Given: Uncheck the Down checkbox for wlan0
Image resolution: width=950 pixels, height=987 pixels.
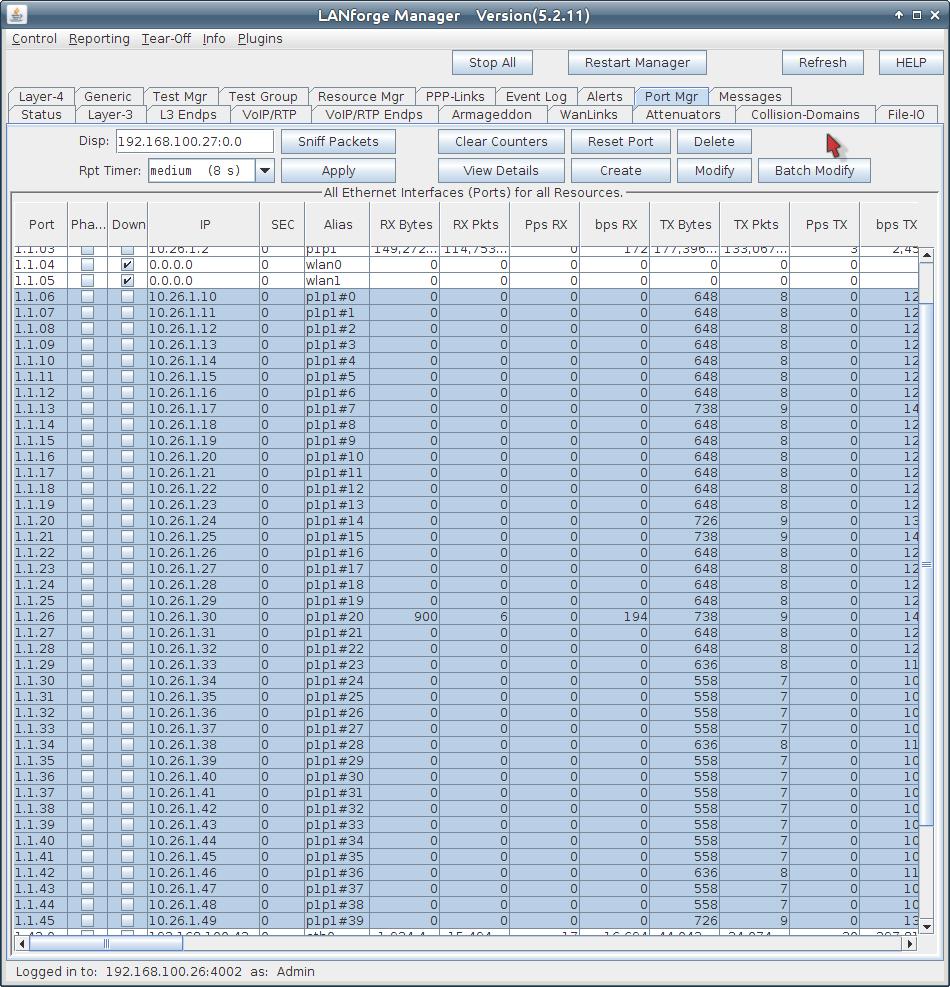Looking at the screenshot, I should (127, 265).
